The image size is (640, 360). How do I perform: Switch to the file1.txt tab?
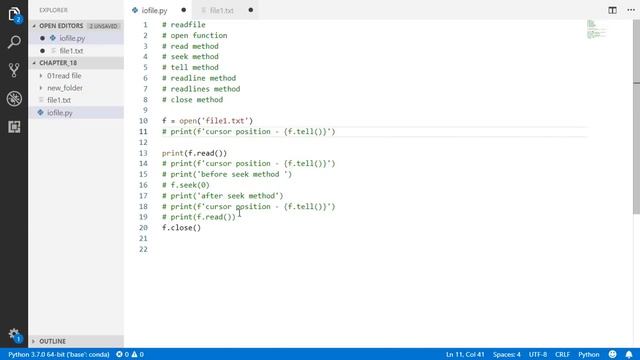[x=222, y=10]
